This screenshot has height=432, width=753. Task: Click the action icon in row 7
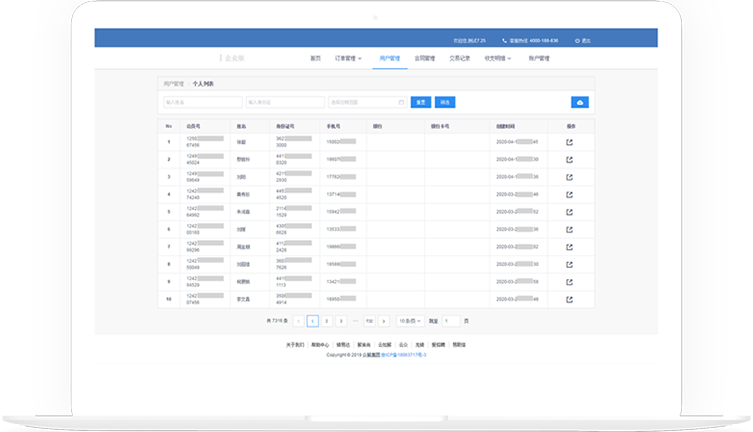pyautogui.click(x=569, y=247)
